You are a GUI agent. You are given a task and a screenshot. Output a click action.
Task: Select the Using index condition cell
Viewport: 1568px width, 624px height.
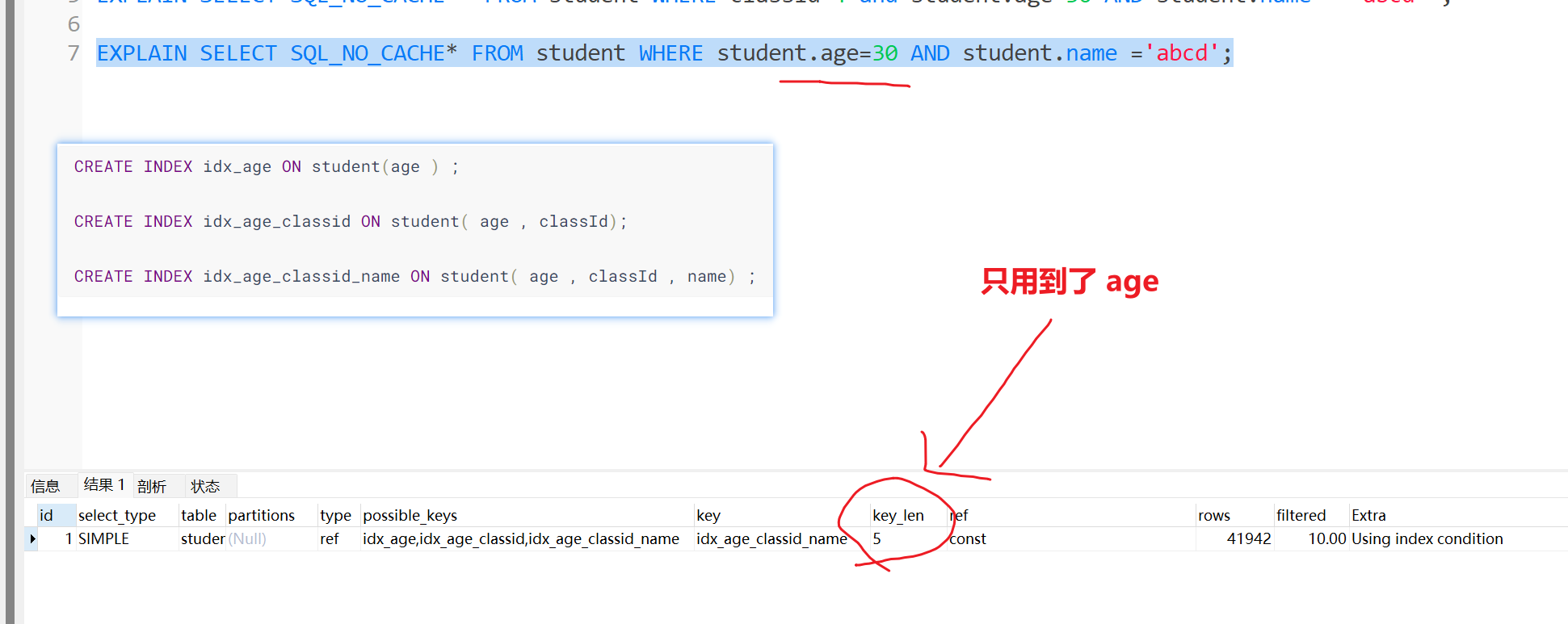(x=1427, y=538)
